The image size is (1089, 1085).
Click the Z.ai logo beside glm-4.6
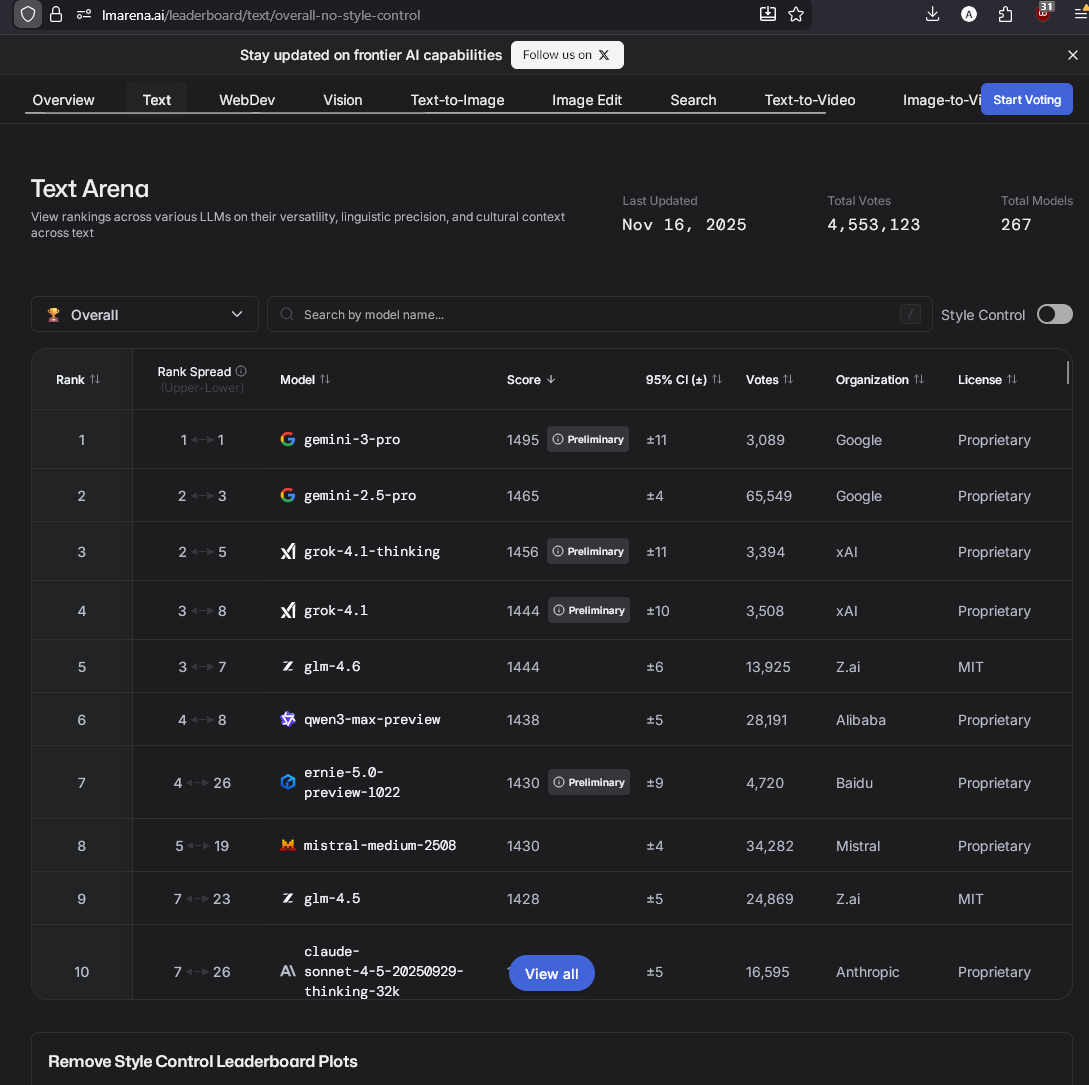coord(288,666)
